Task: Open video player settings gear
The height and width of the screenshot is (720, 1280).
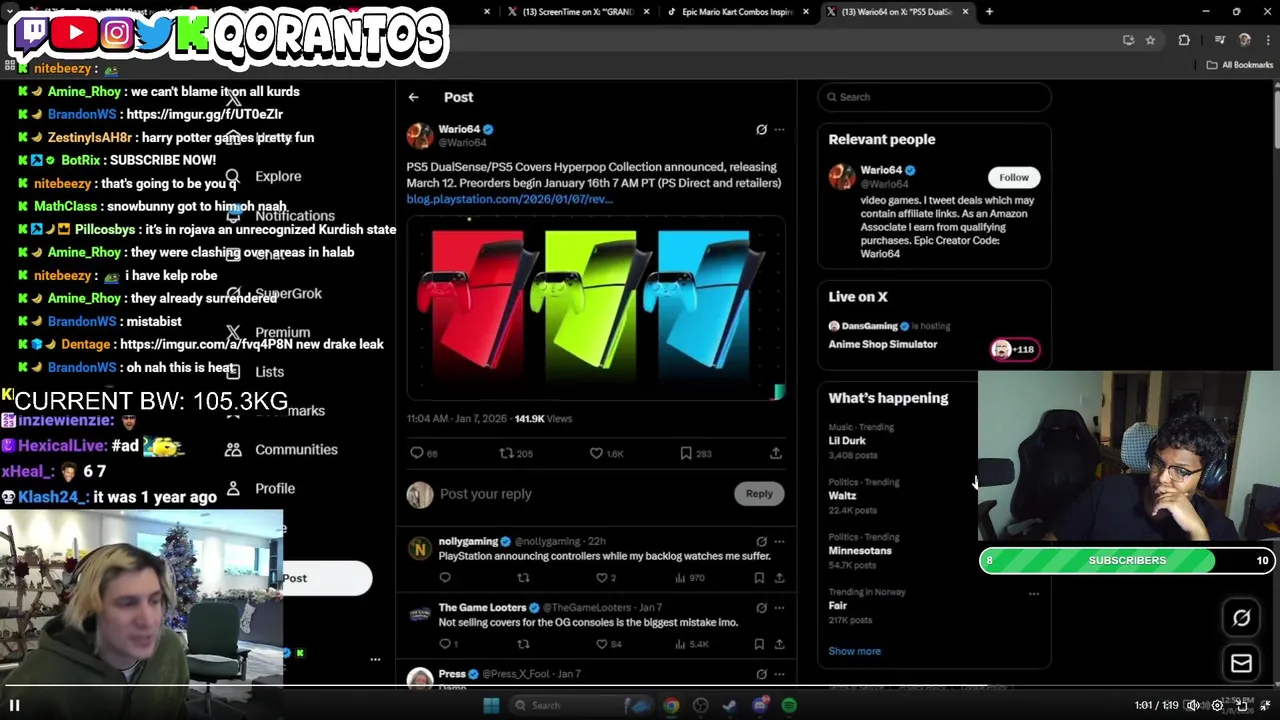Action: [1217, 705]
